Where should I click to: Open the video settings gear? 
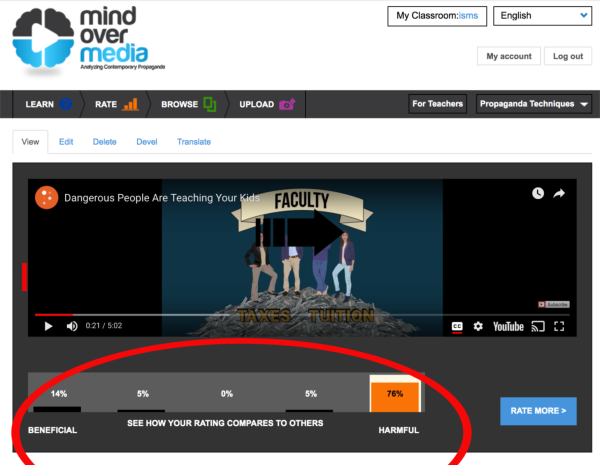[x=478, y=326]
